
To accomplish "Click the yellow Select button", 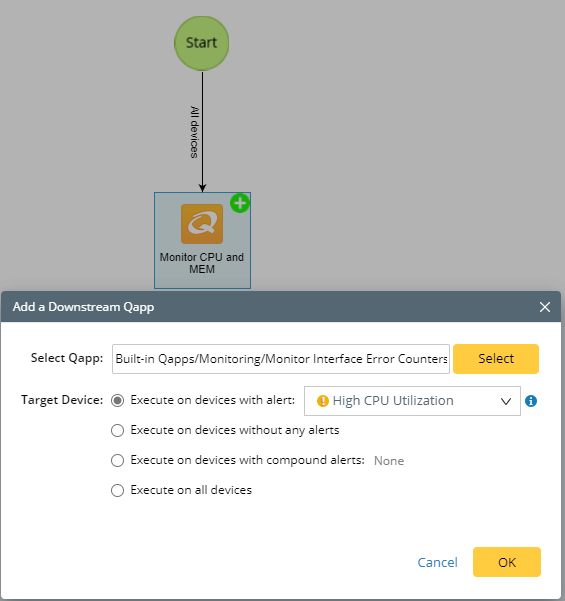I will [496, 359].
